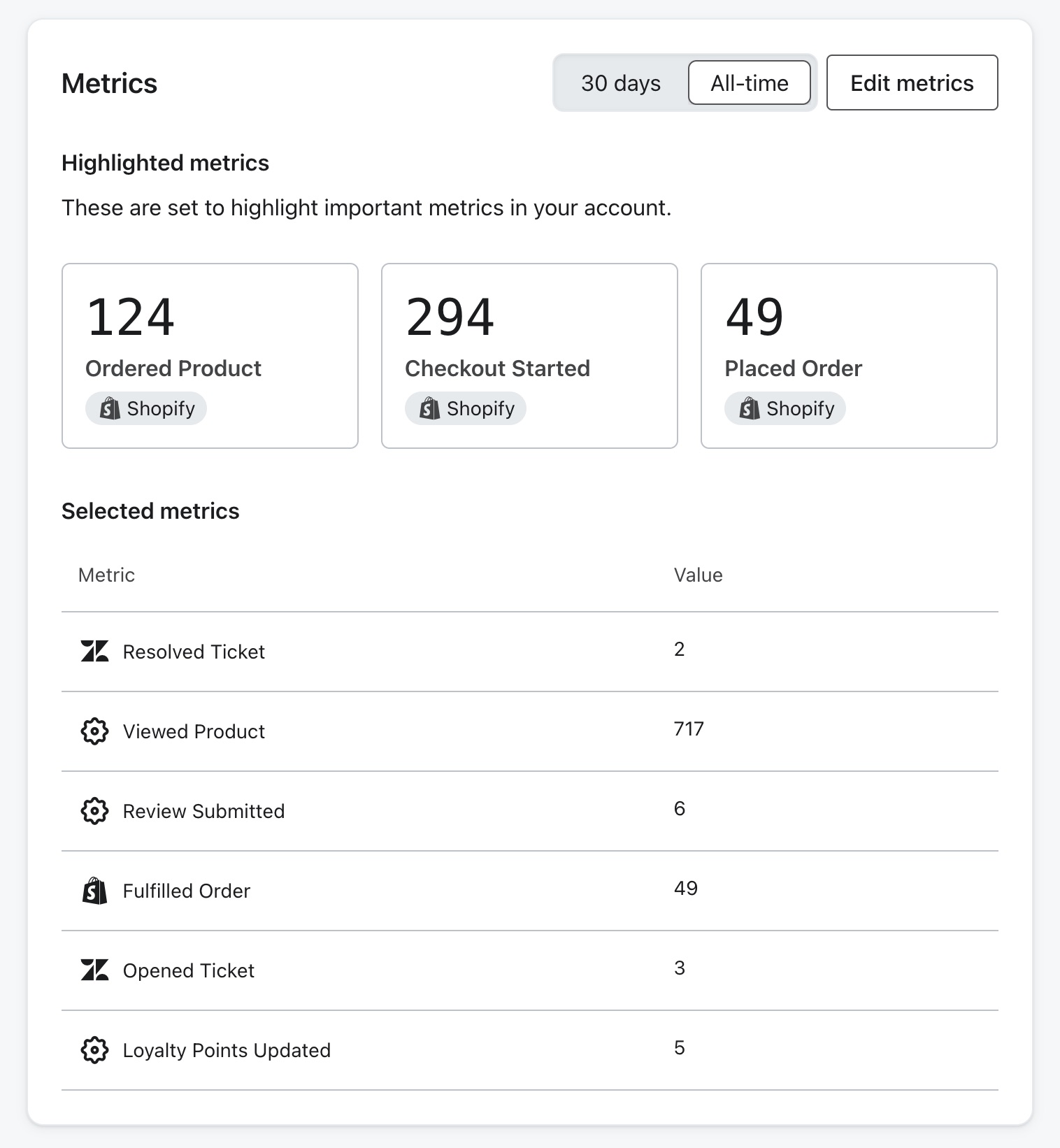Screen dimensions: 1060x1148
Task: Click the Value column header
Action: [698, 575]
